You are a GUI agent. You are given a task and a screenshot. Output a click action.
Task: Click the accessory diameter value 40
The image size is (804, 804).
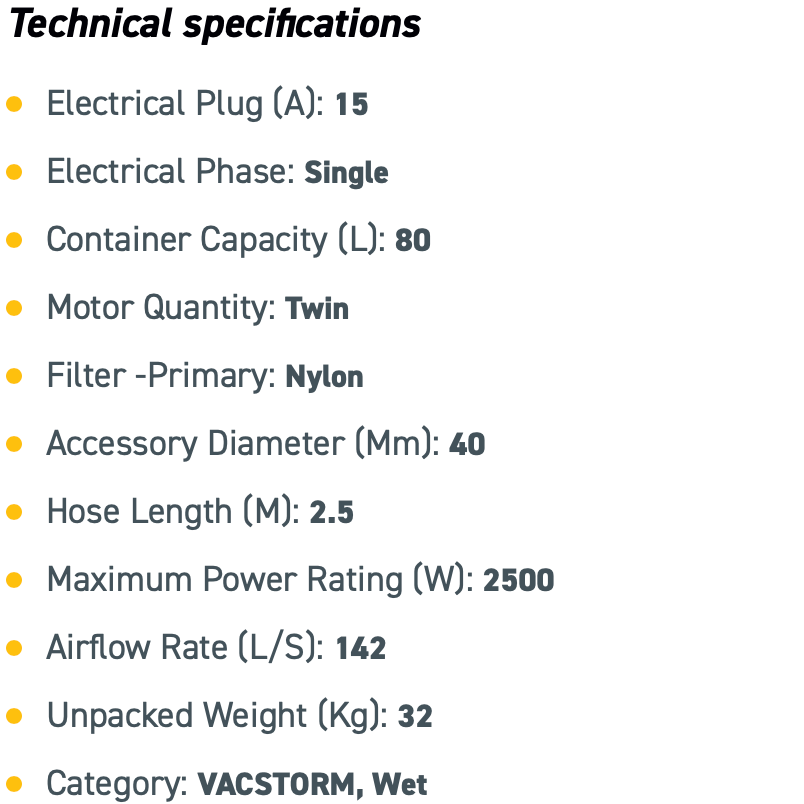pos(467,444)
